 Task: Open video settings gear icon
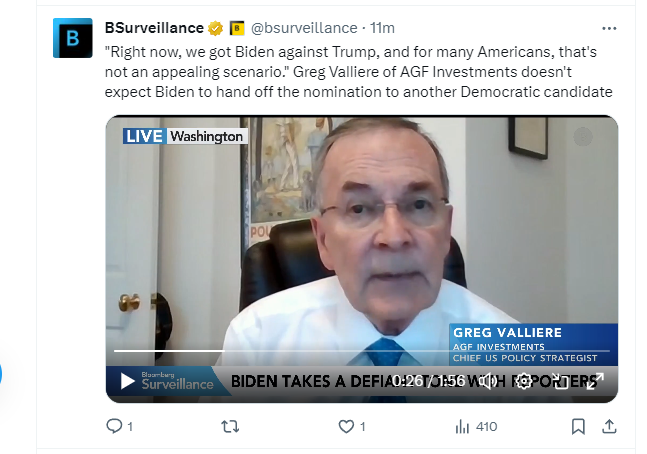524,381
